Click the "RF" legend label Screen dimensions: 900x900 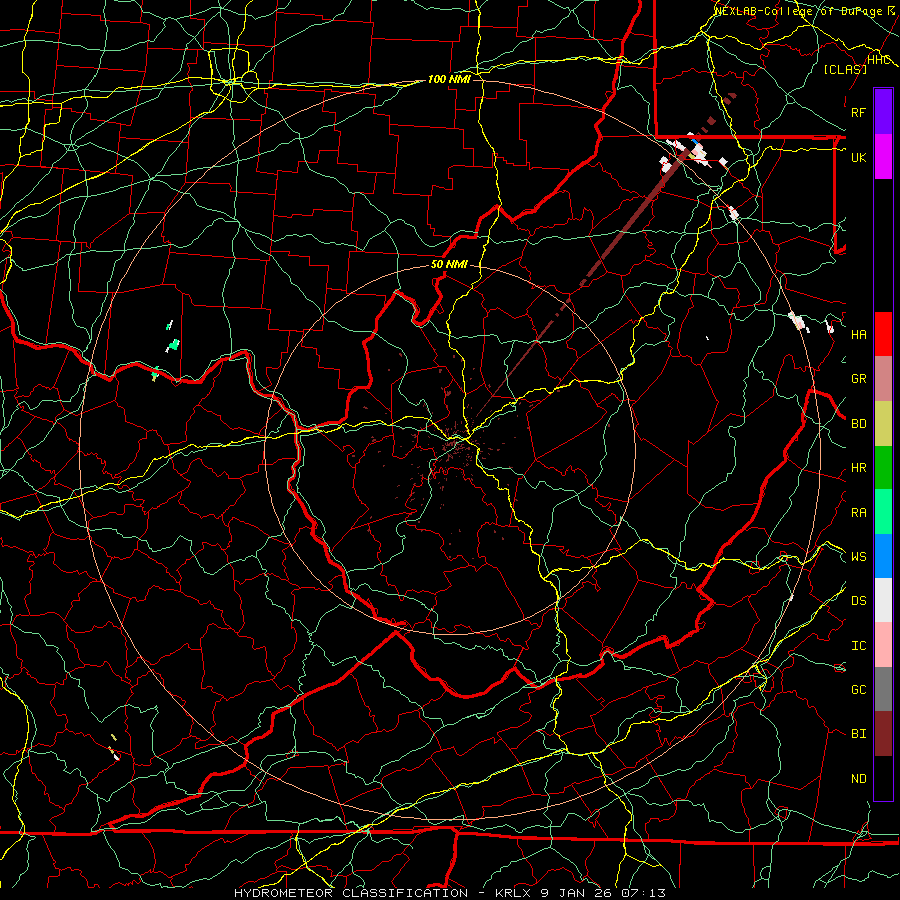[x=858, y=112]
